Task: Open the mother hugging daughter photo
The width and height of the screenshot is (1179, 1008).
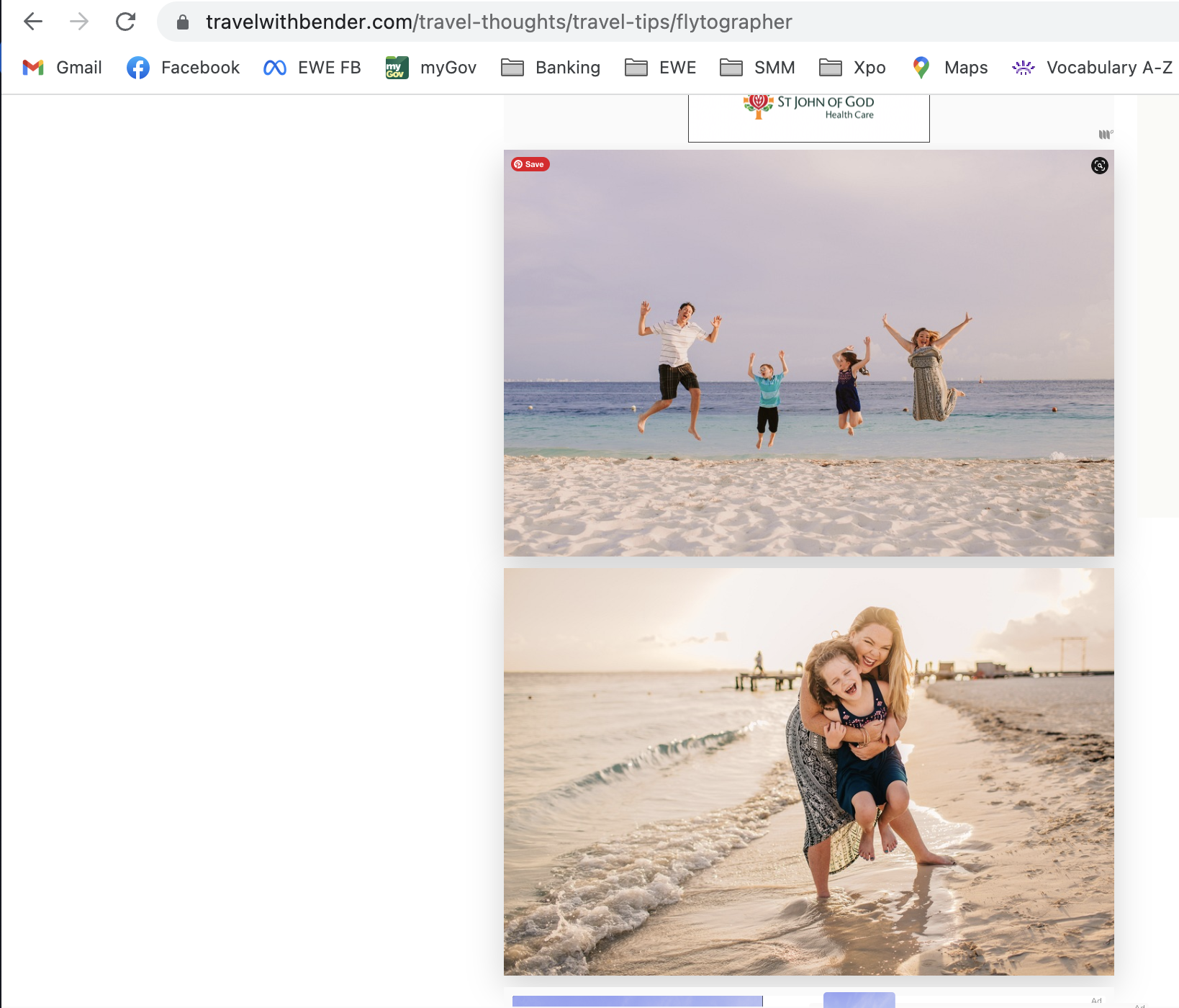Action: tap(808, 771)
